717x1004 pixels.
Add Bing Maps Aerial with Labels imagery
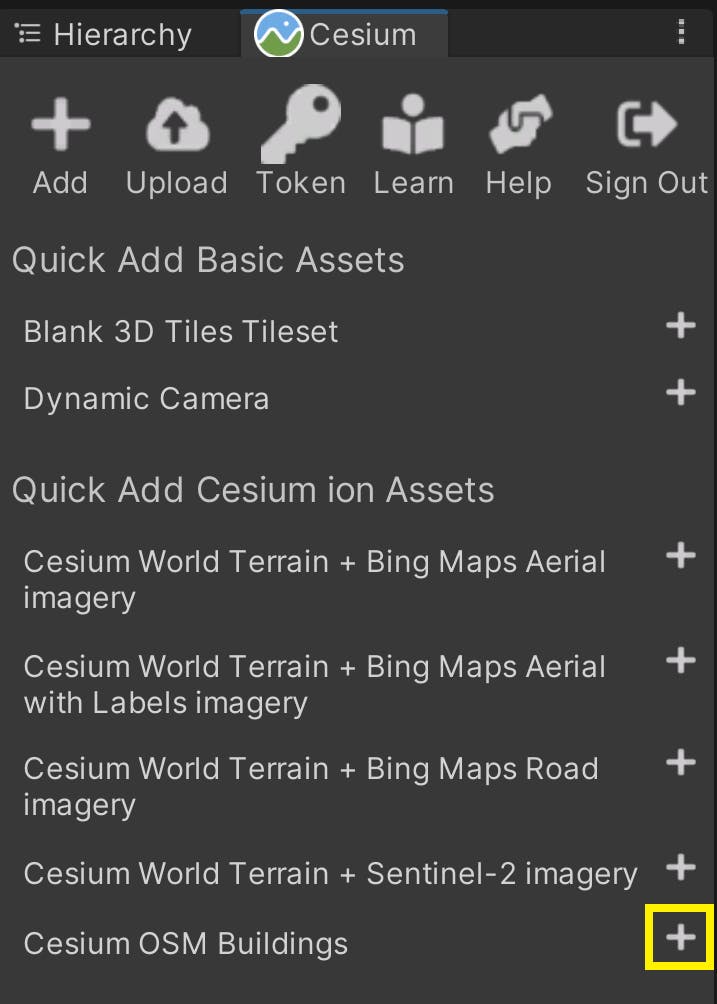tap(681, 660)
